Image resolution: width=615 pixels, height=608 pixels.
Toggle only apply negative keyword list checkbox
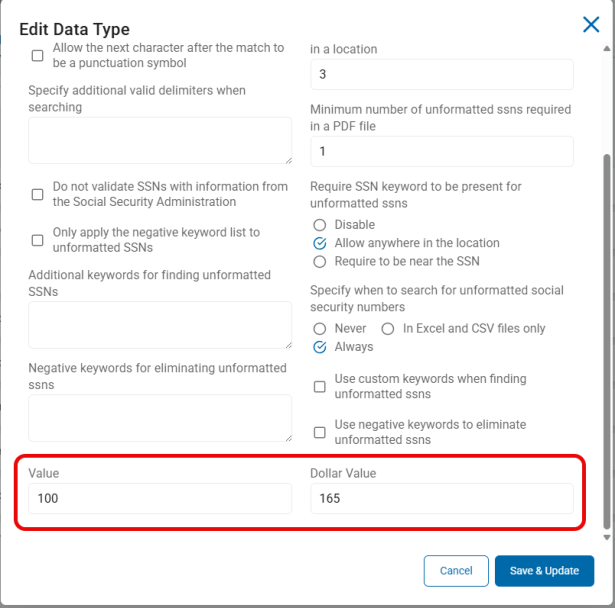38,240
